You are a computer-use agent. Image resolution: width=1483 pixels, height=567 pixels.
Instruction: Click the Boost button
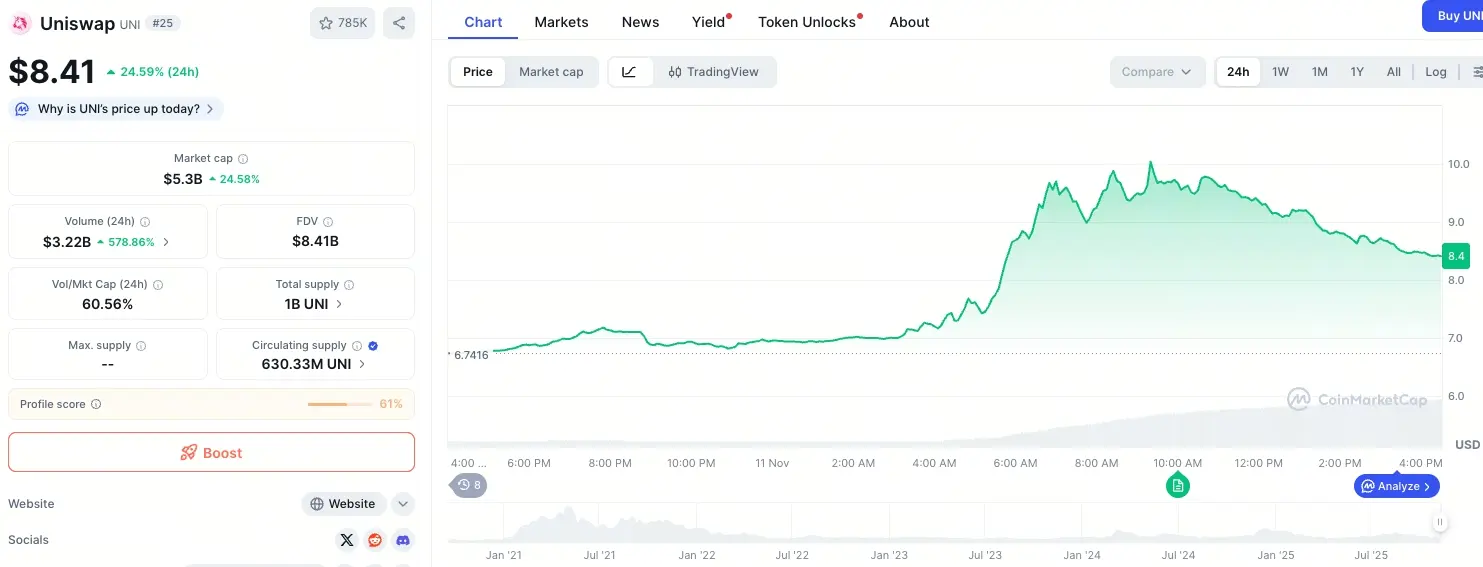[211, 452]
